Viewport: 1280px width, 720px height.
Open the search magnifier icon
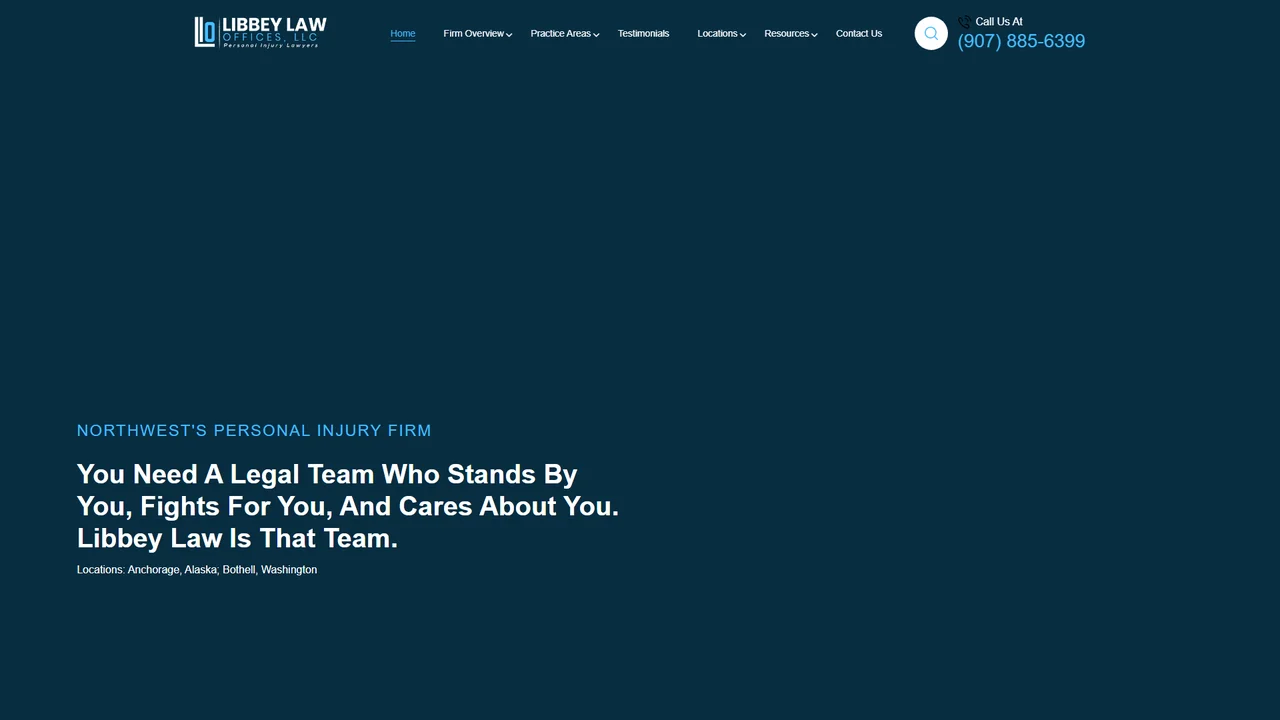click(x=931, y=33)
